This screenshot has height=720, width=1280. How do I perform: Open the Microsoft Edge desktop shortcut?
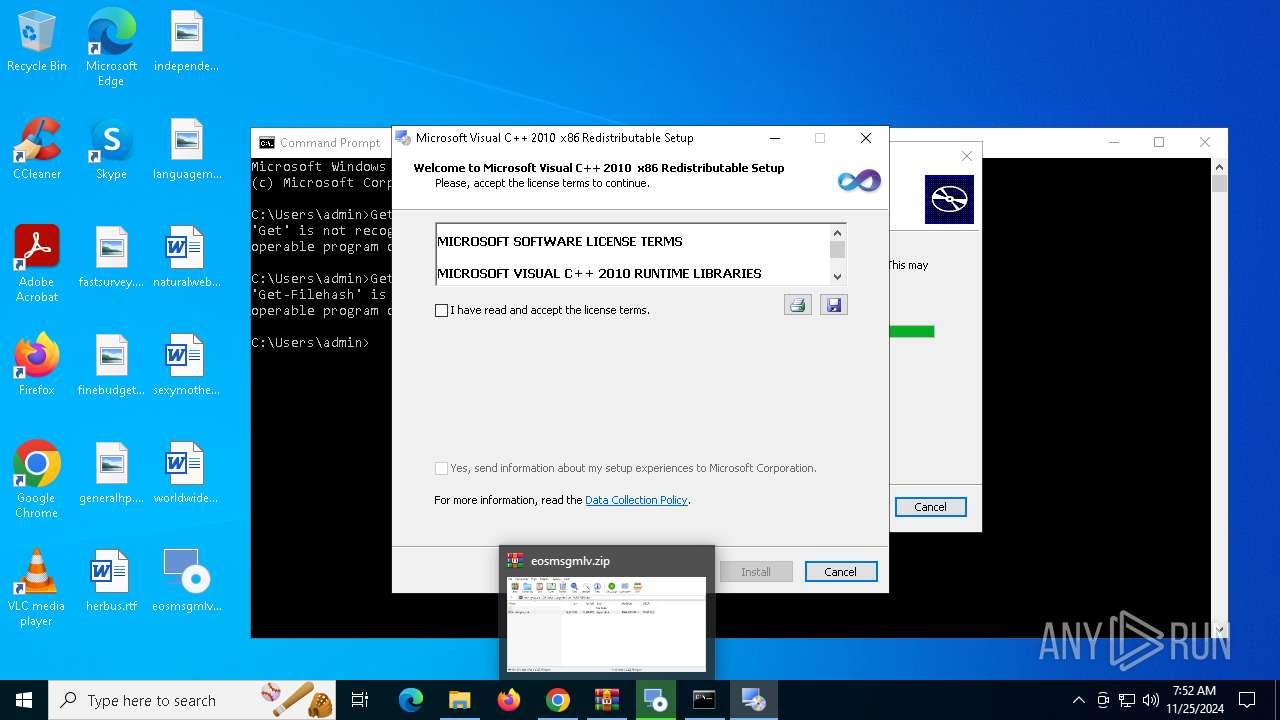click(111, 46)
